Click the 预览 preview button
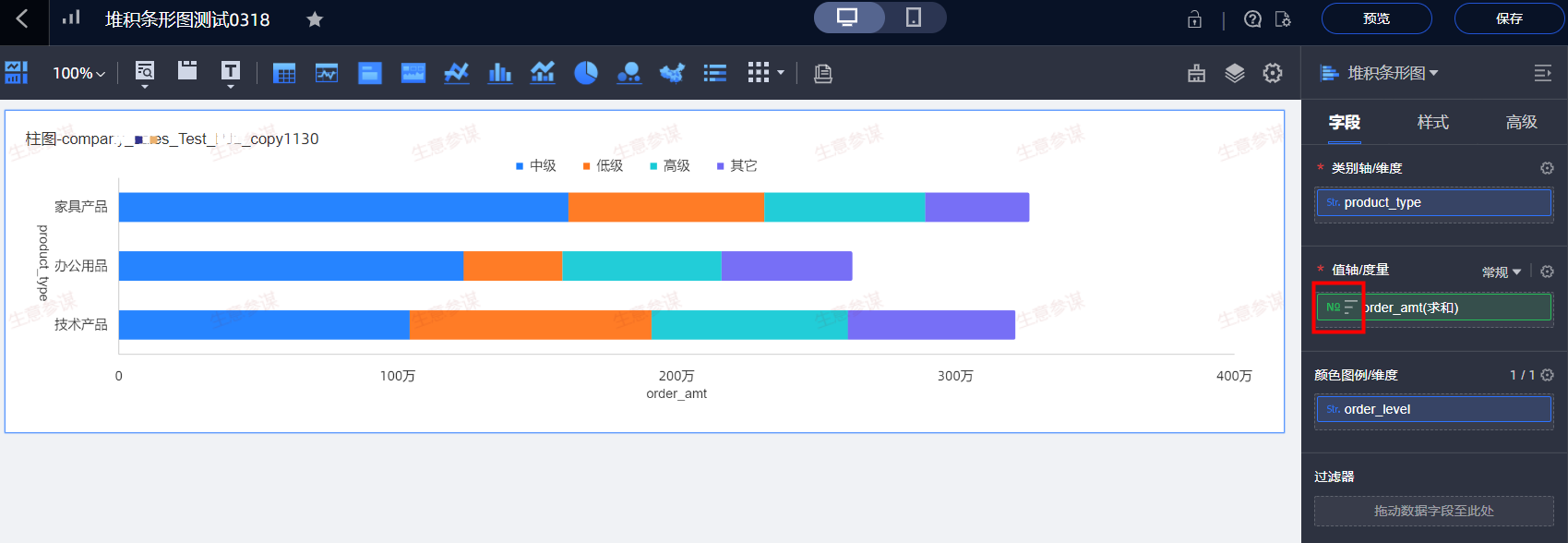This screenshot has height=543, width=1568. (x=1376, y=18)
